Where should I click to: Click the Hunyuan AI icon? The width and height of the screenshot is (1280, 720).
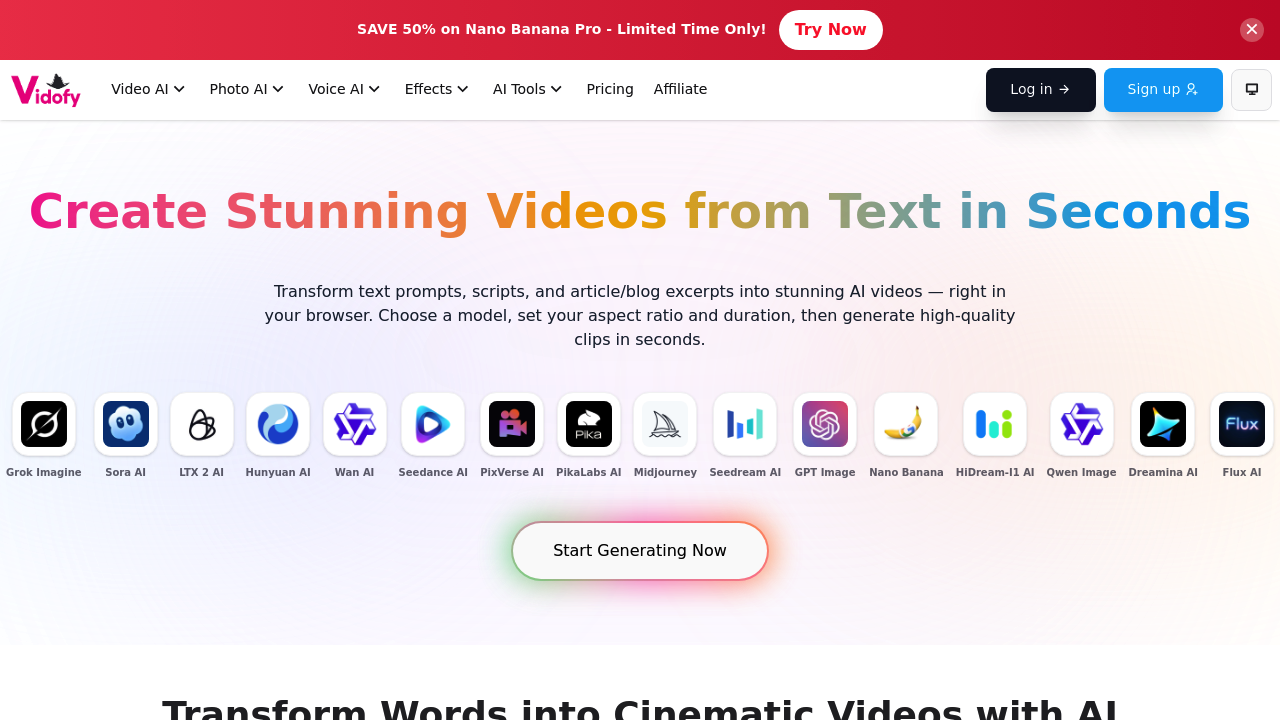(x=278, y=424)
